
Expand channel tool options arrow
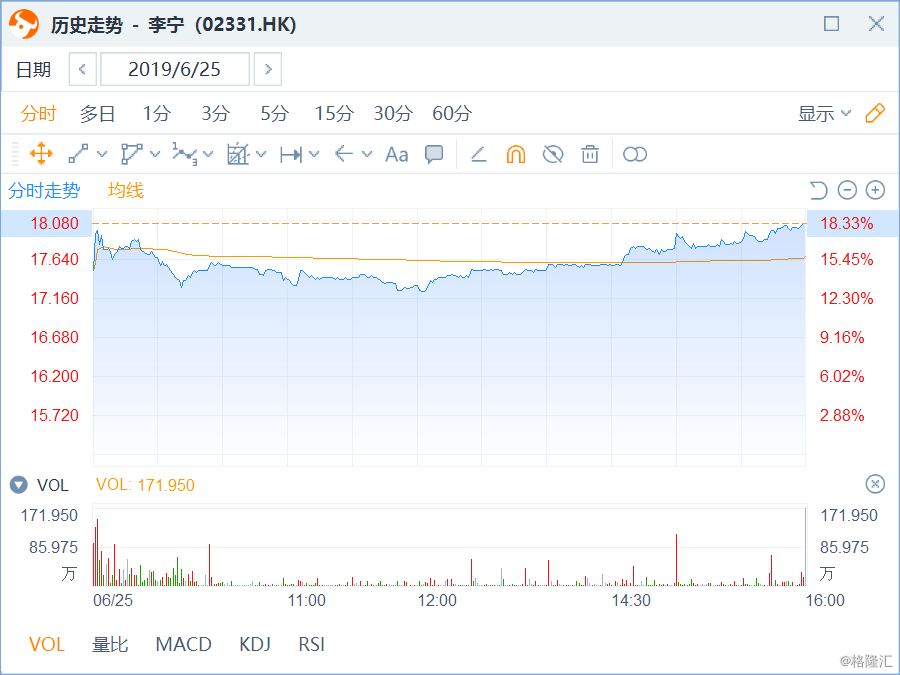click(x=155, y=154)
